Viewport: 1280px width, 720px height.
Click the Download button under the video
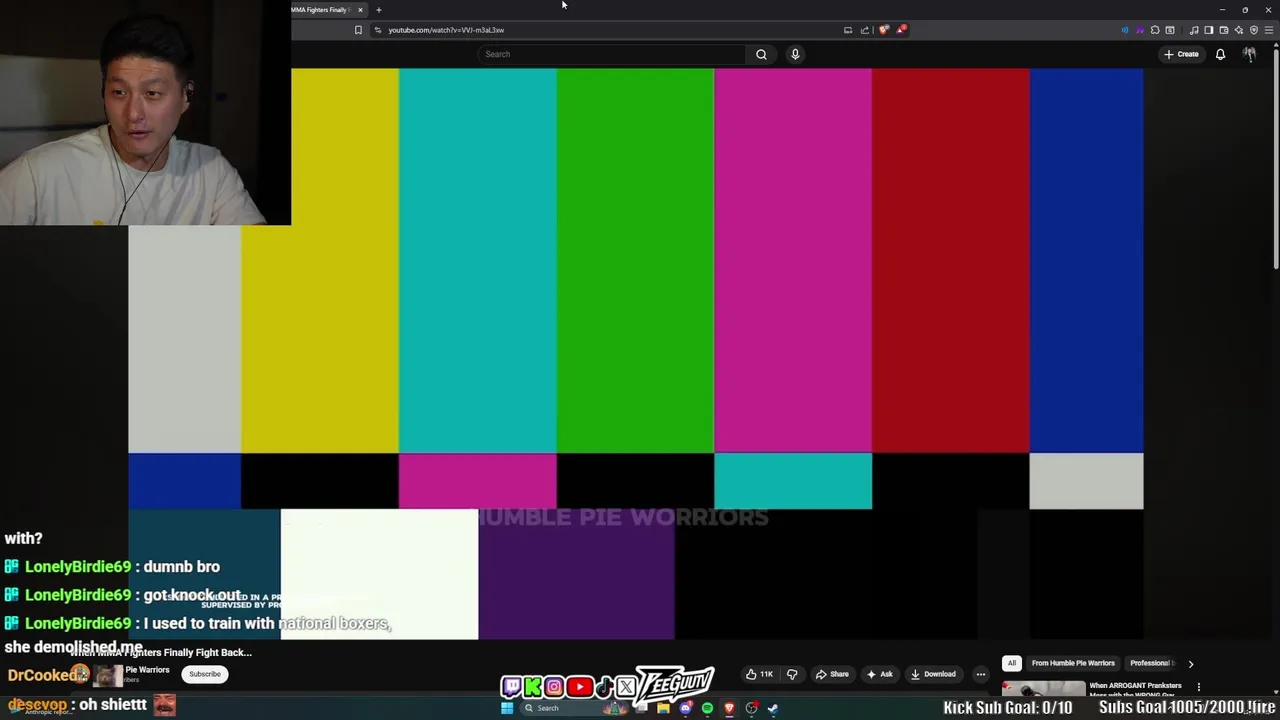[933, 674]
